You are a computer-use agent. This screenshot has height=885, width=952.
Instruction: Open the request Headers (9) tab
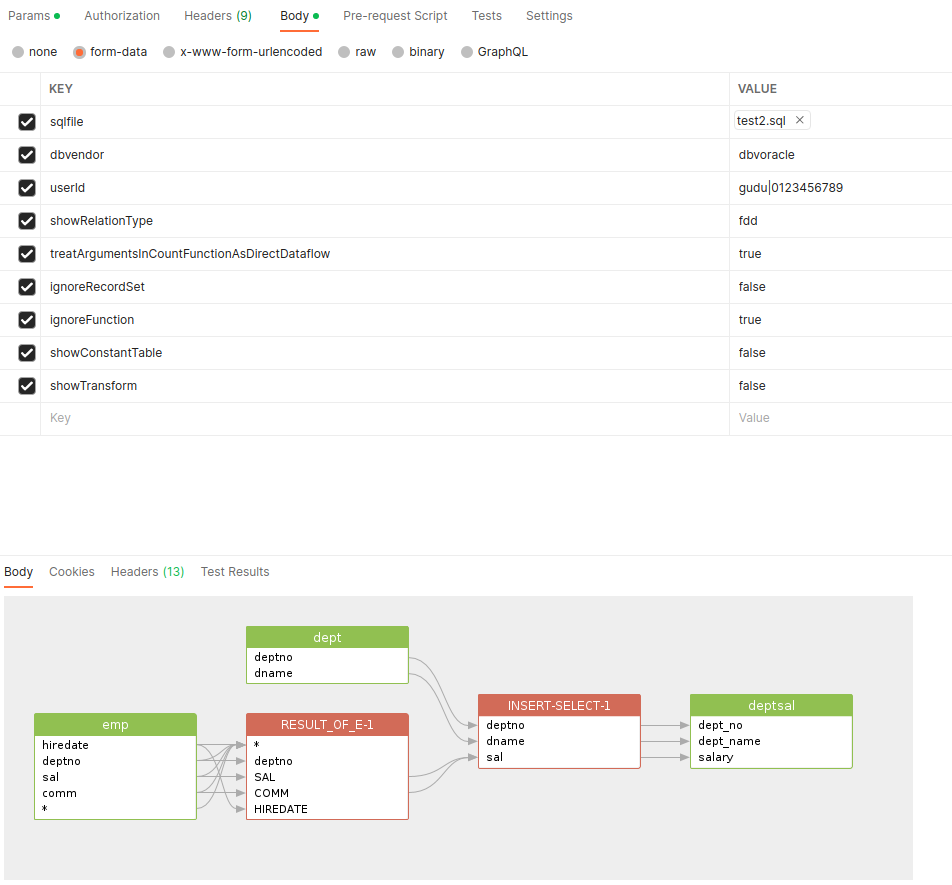[x=218, y=16]
